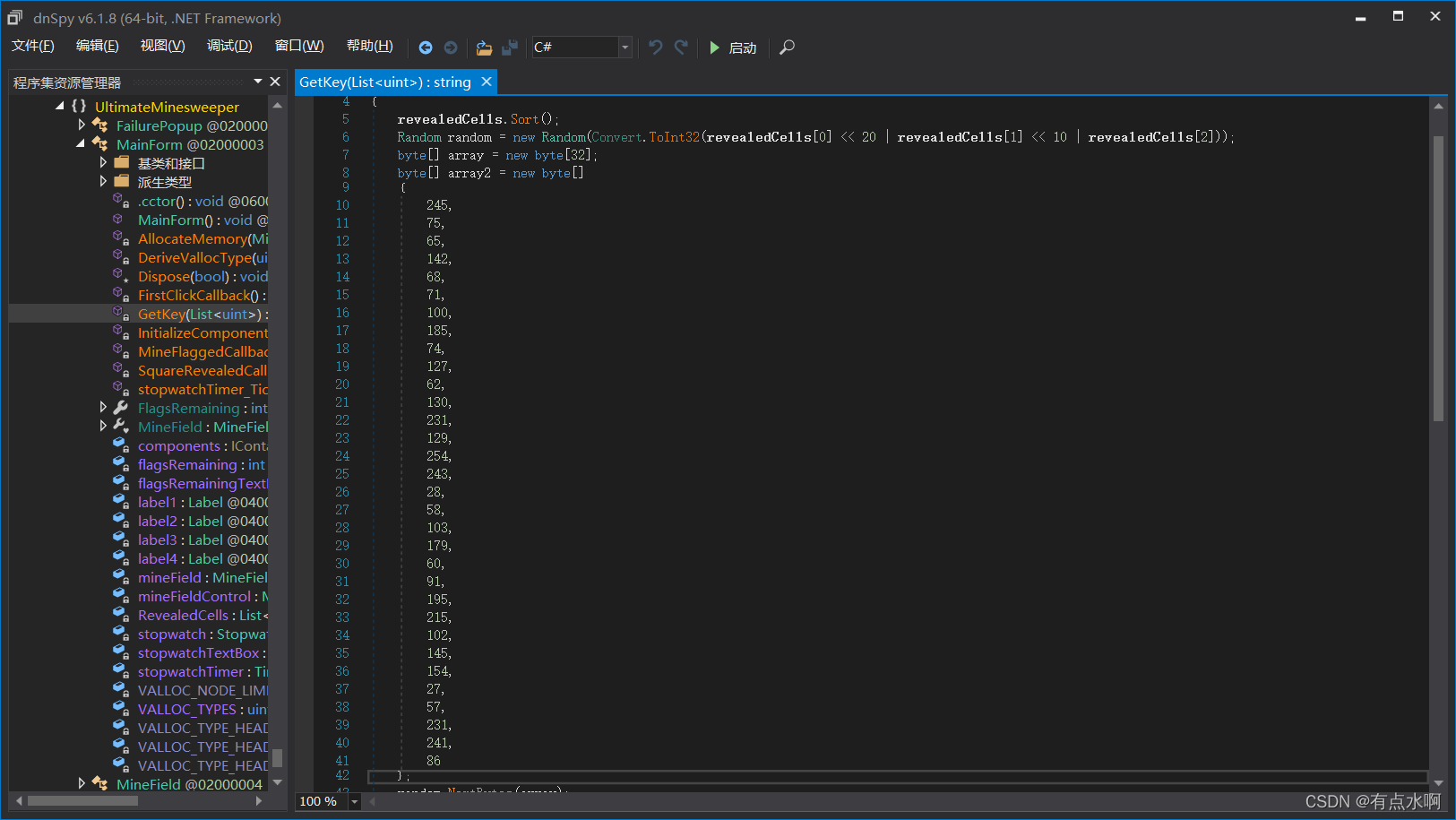Select mineFieldControl field
Image resolution: width=1456 pixels, height=820 pixels.
pos(202,596)
